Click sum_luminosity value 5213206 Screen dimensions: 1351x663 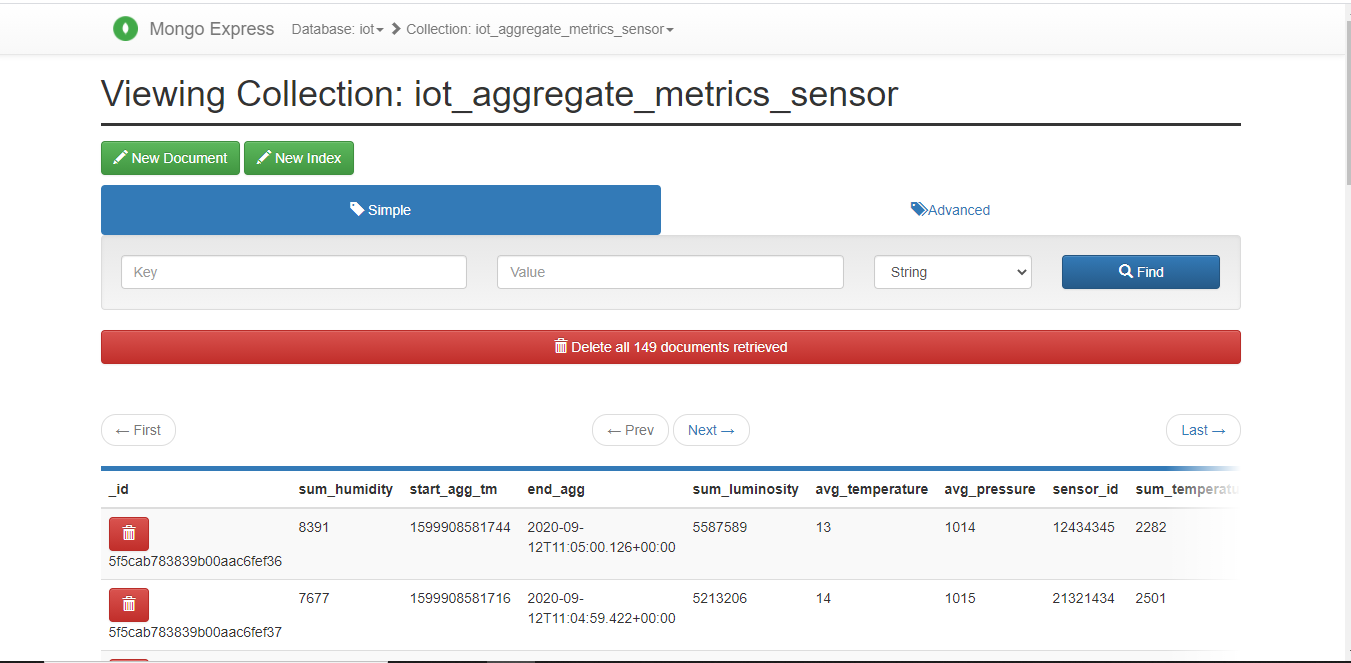coord(720,598)
